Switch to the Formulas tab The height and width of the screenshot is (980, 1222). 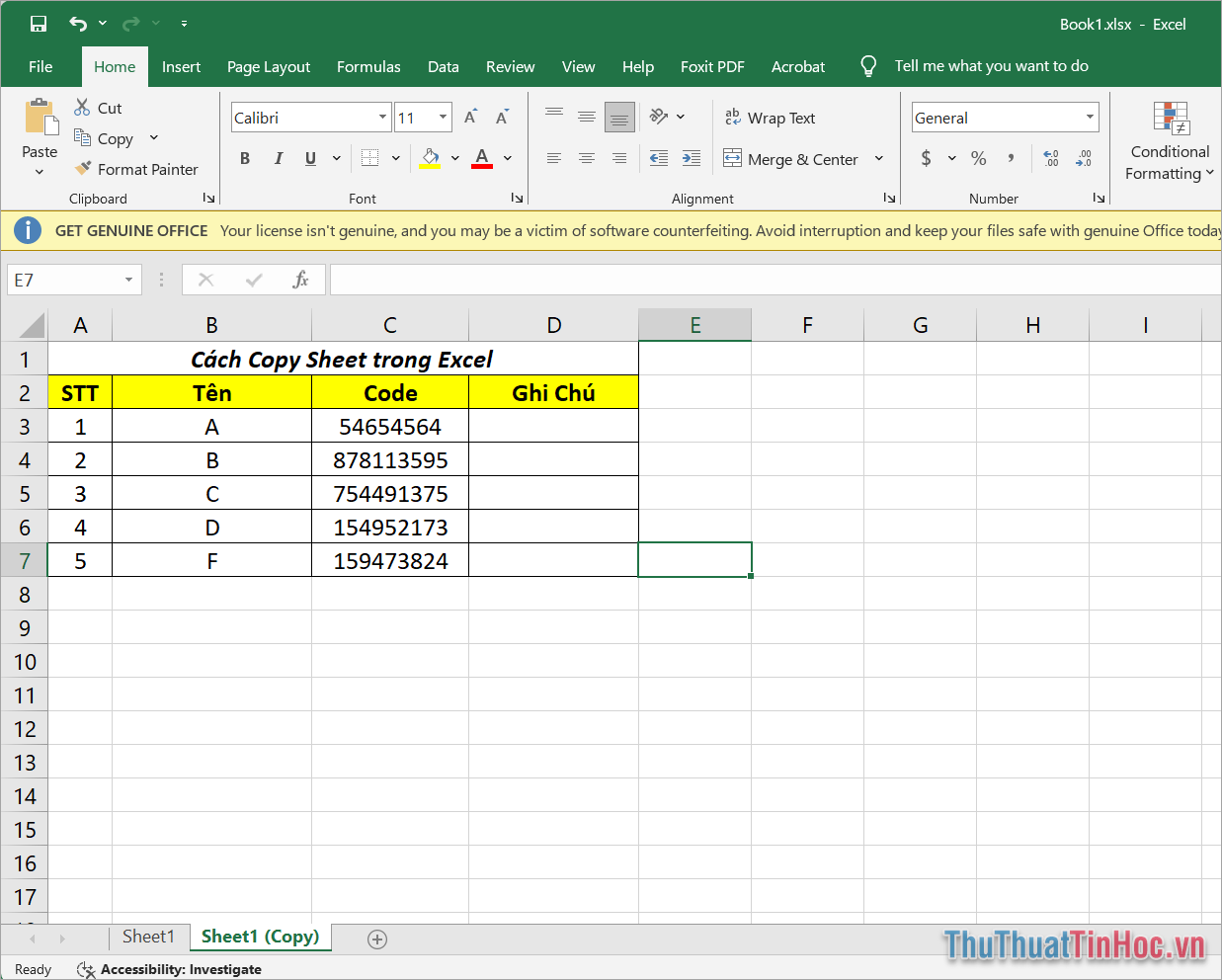[x=368, y=66]
